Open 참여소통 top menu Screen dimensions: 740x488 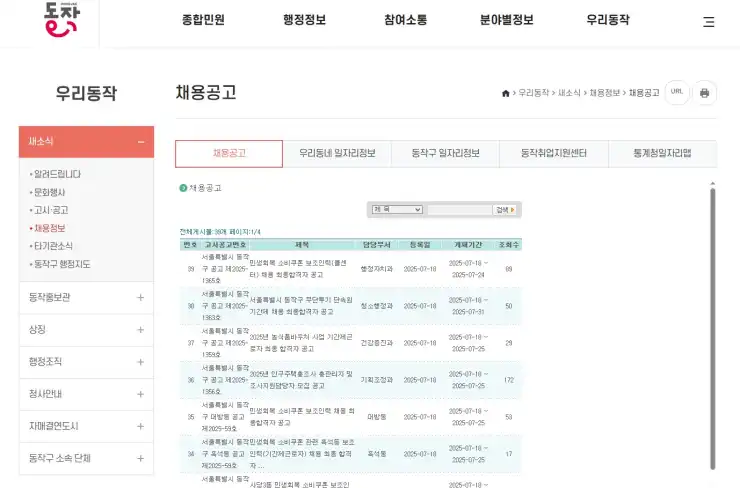click(405, 20)
